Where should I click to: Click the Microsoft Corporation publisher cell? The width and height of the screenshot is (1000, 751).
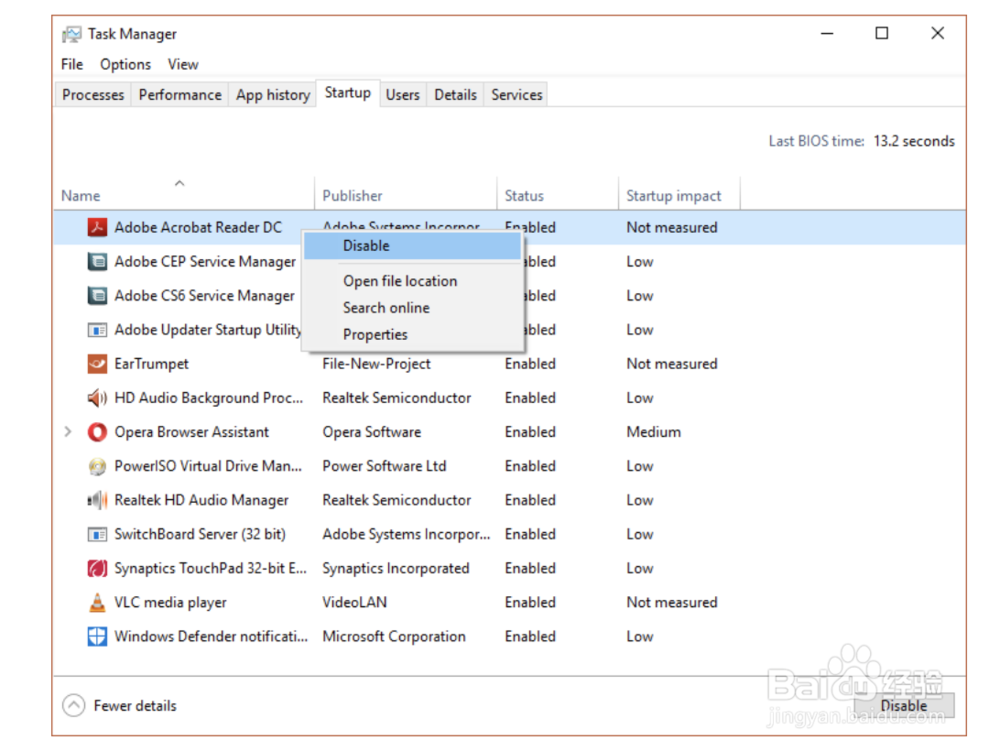[393, 636]
